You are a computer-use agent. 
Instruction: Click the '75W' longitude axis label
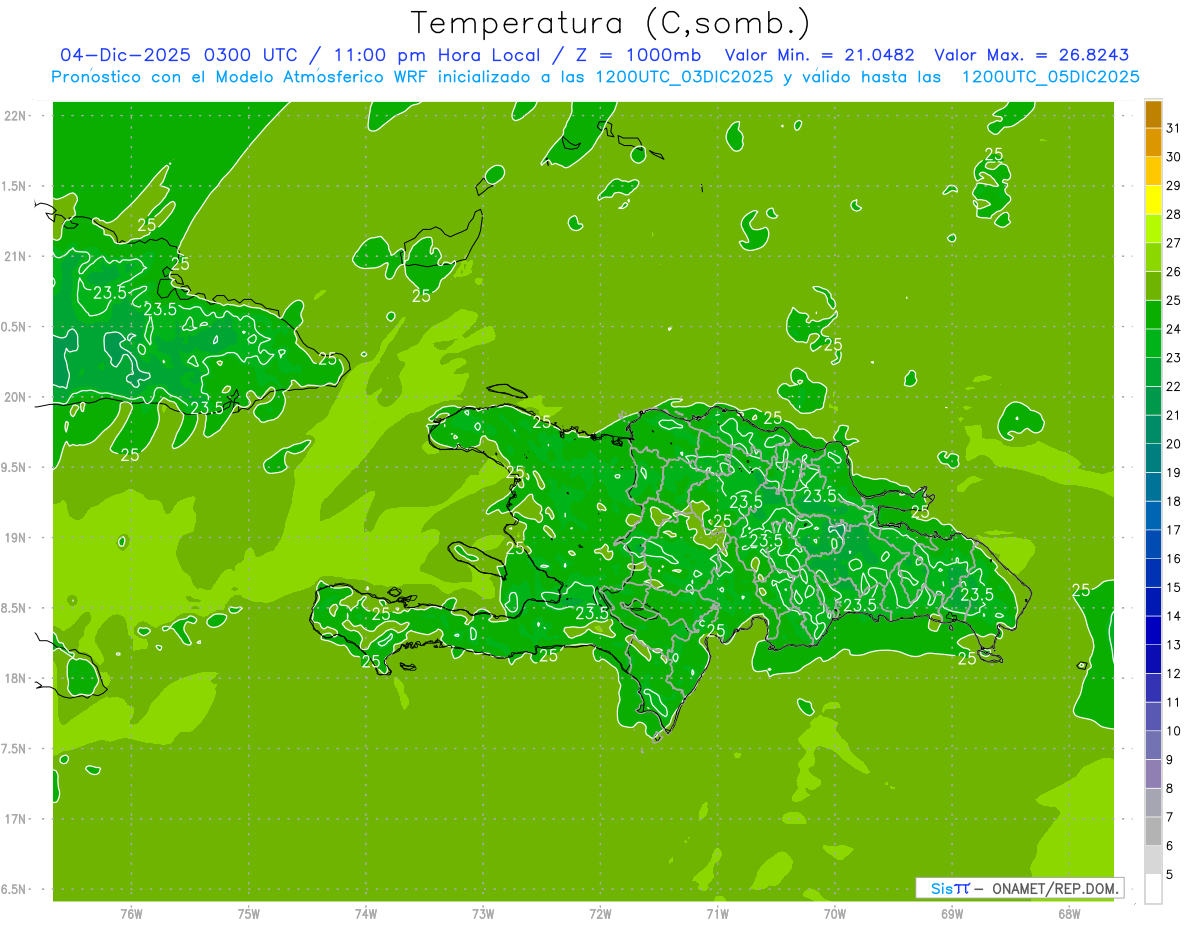(249, 914)
